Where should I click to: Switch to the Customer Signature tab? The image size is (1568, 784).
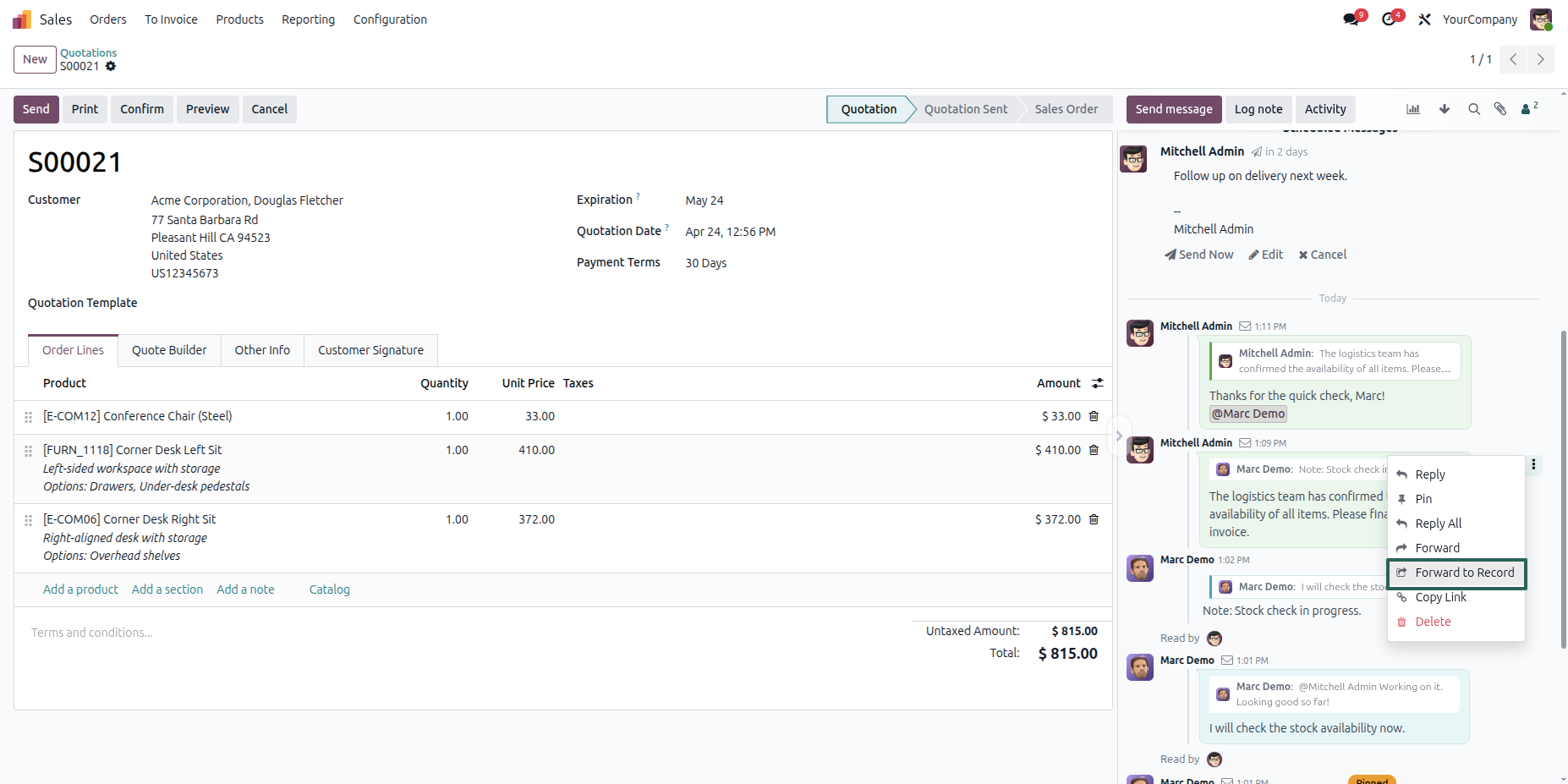370,350
